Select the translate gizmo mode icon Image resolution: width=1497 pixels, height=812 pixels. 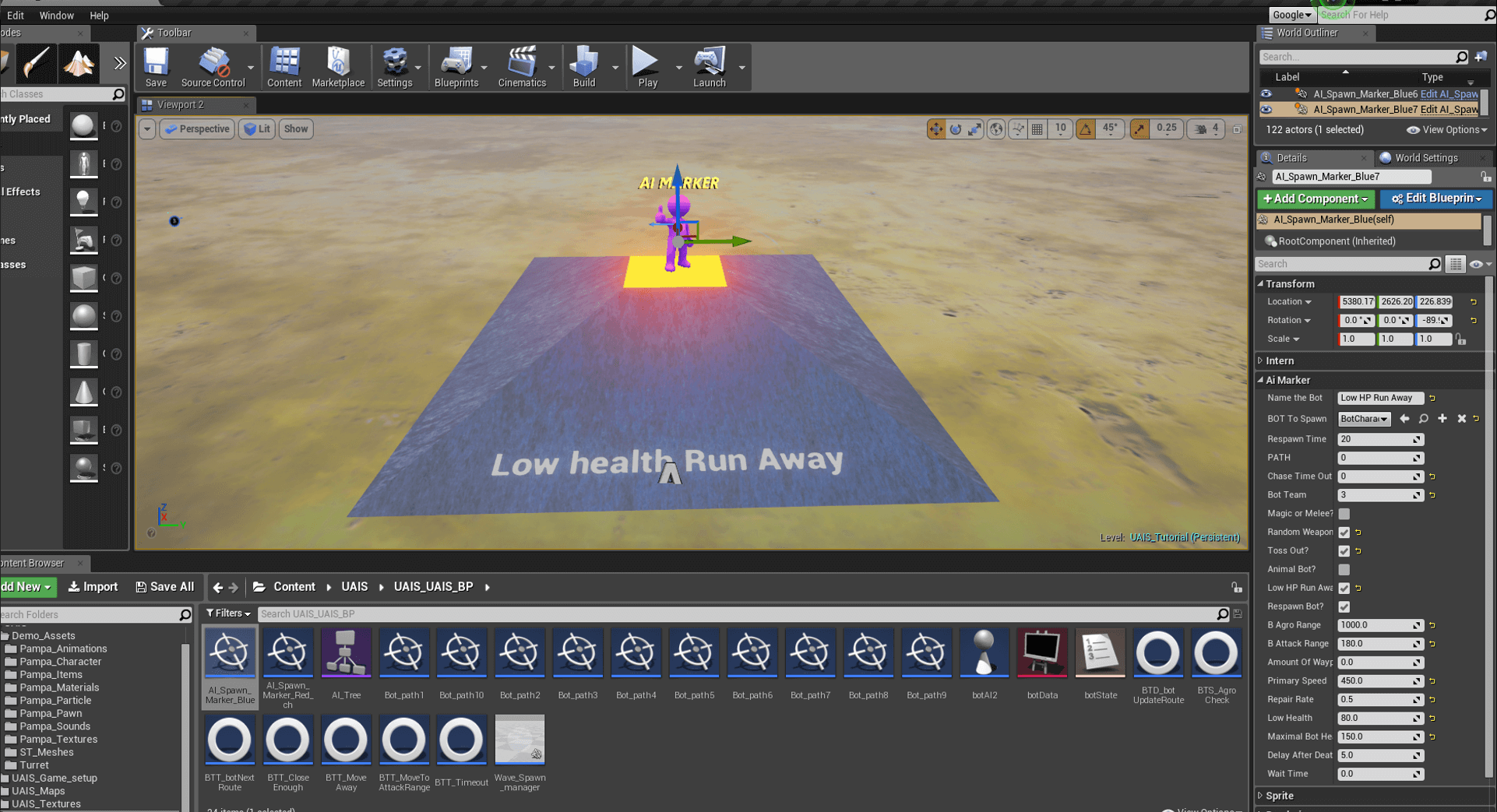[935, 129]
